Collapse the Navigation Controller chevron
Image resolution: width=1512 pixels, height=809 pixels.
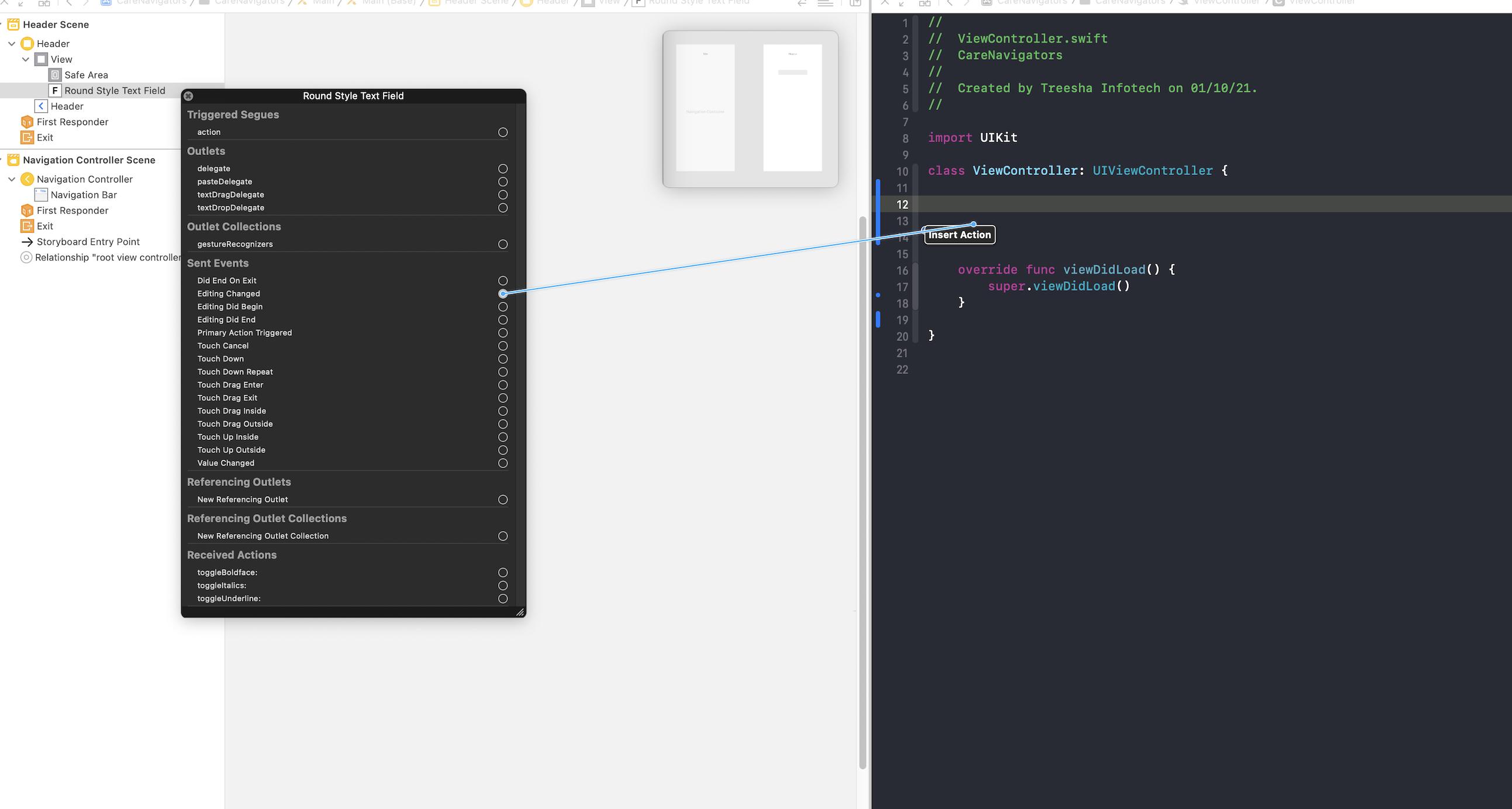tap(12, 179)
